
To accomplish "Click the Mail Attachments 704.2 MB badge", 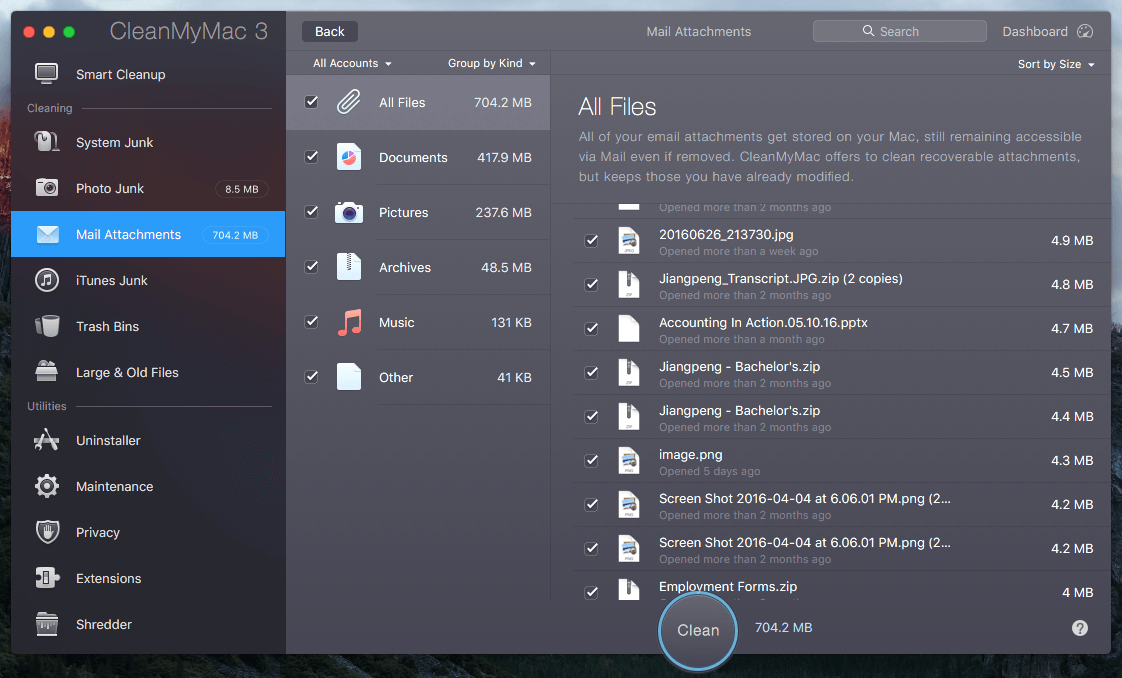I will (x=235, y=235).
